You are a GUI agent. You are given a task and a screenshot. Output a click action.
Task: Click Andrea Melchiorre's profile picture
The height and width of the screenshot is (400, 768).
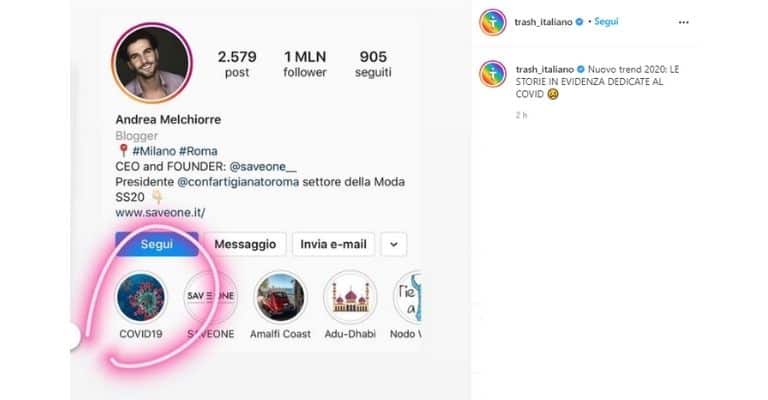coord(152,63)
